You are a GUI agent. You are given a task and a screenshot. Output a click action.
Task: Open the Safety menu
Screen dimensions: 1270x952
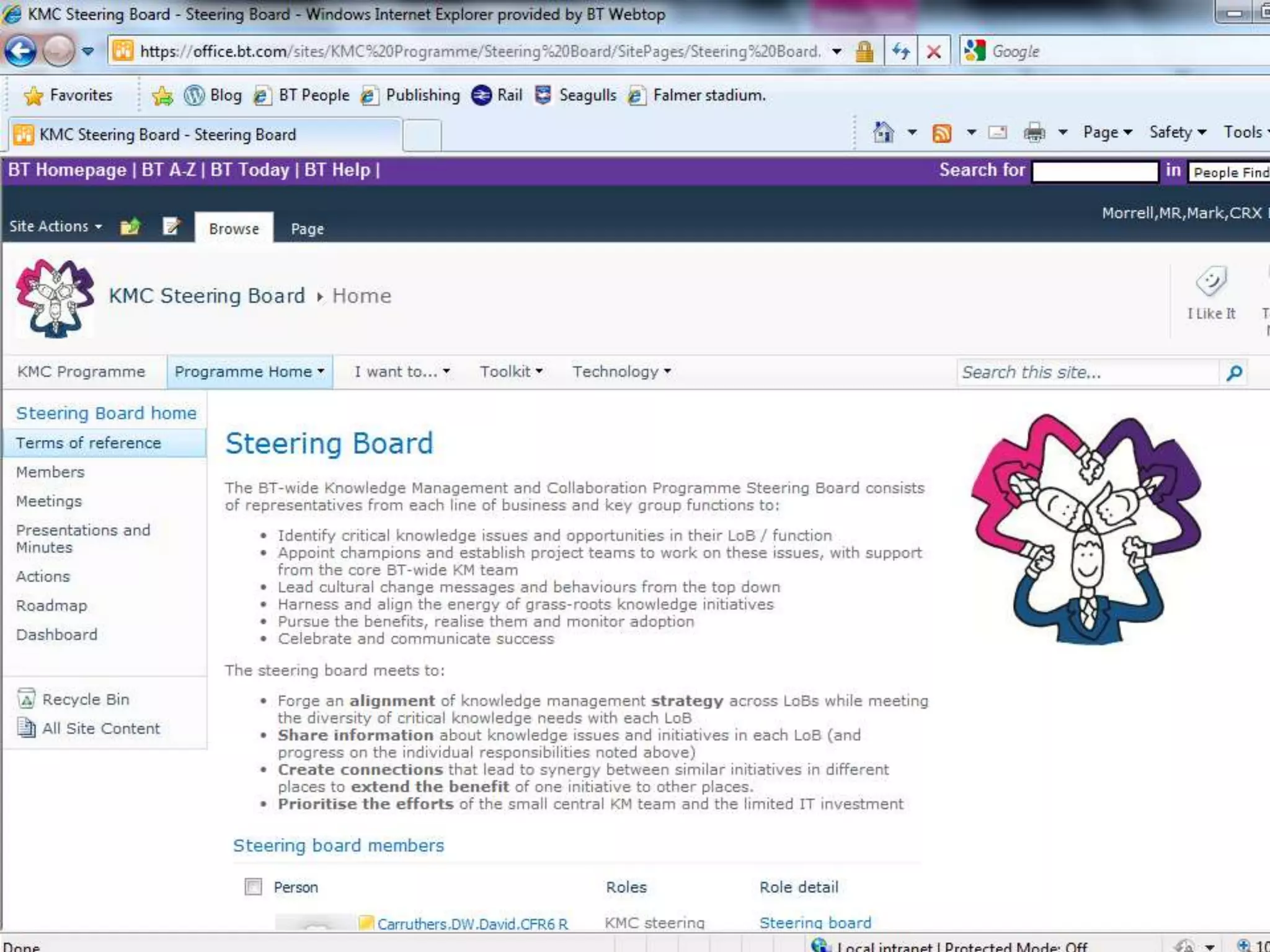(1178, 132)
